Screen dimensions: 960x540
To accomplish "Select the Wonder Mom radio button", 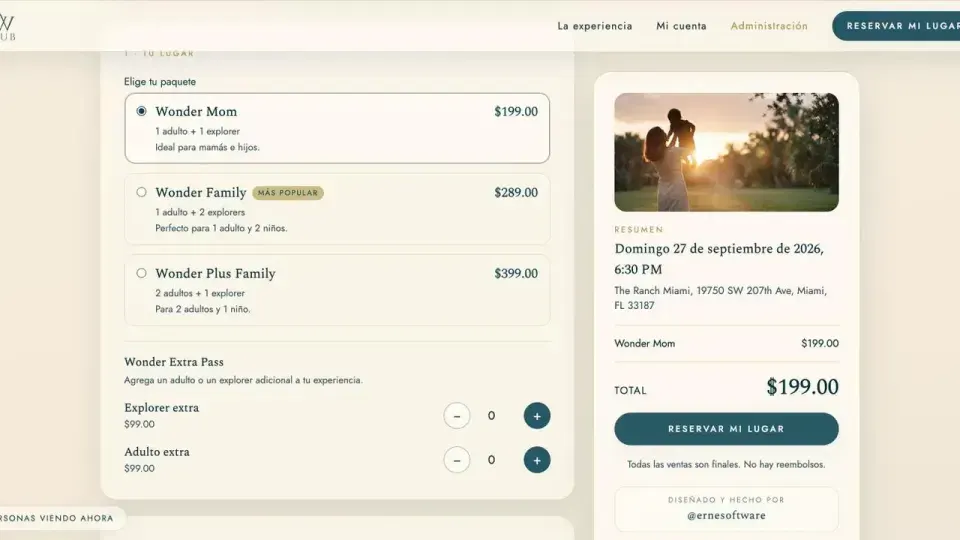I will click(141, 111).
